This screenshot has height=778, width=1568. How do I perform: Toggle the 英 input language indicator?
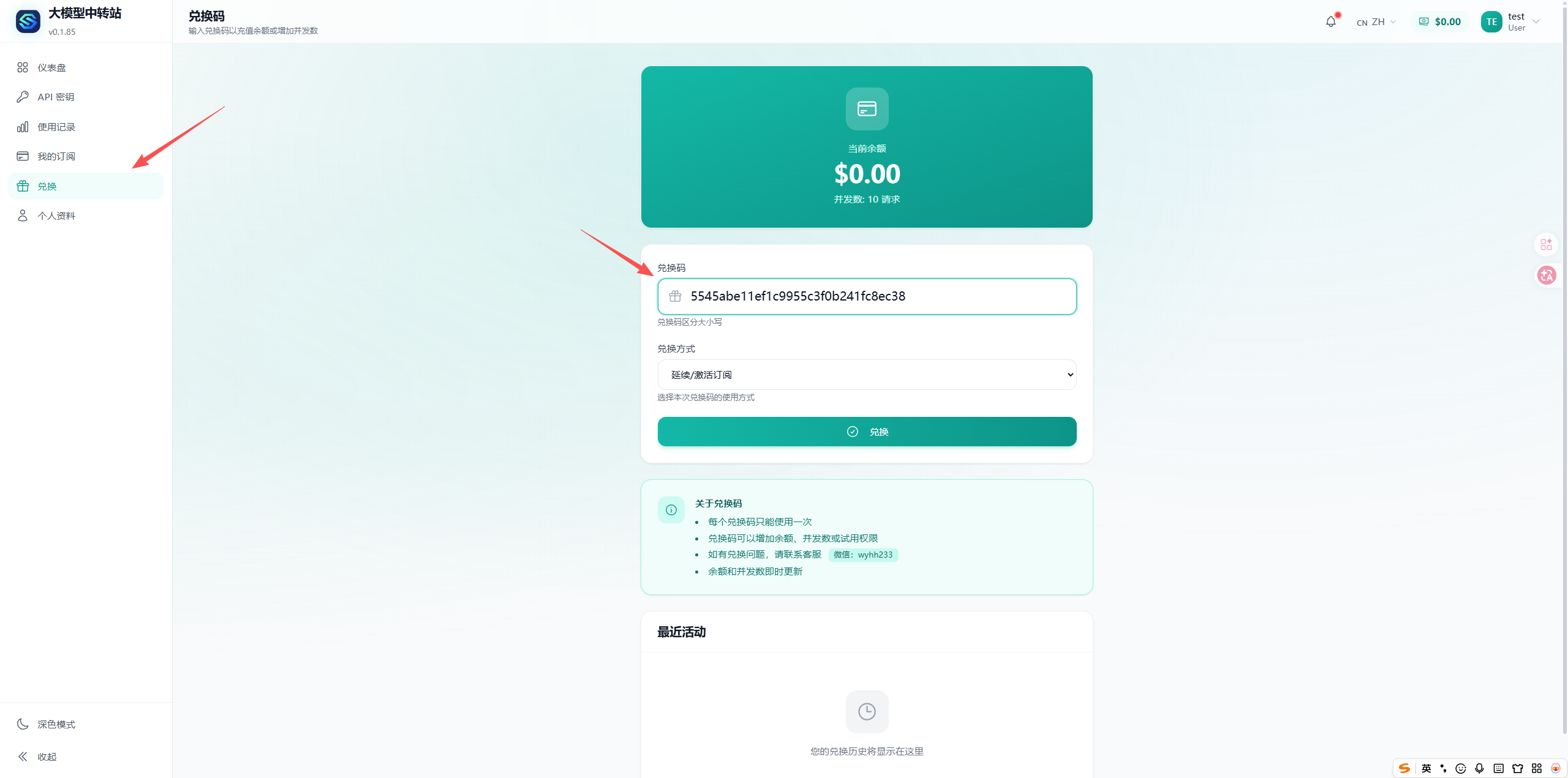coord(1427,768)
